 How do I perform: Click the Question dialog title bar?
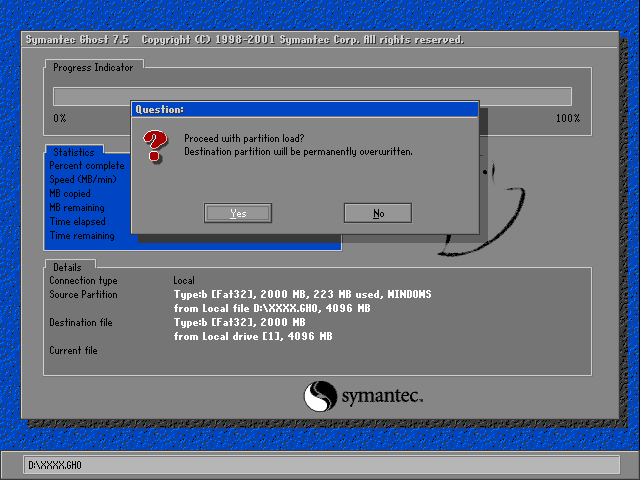305,109
